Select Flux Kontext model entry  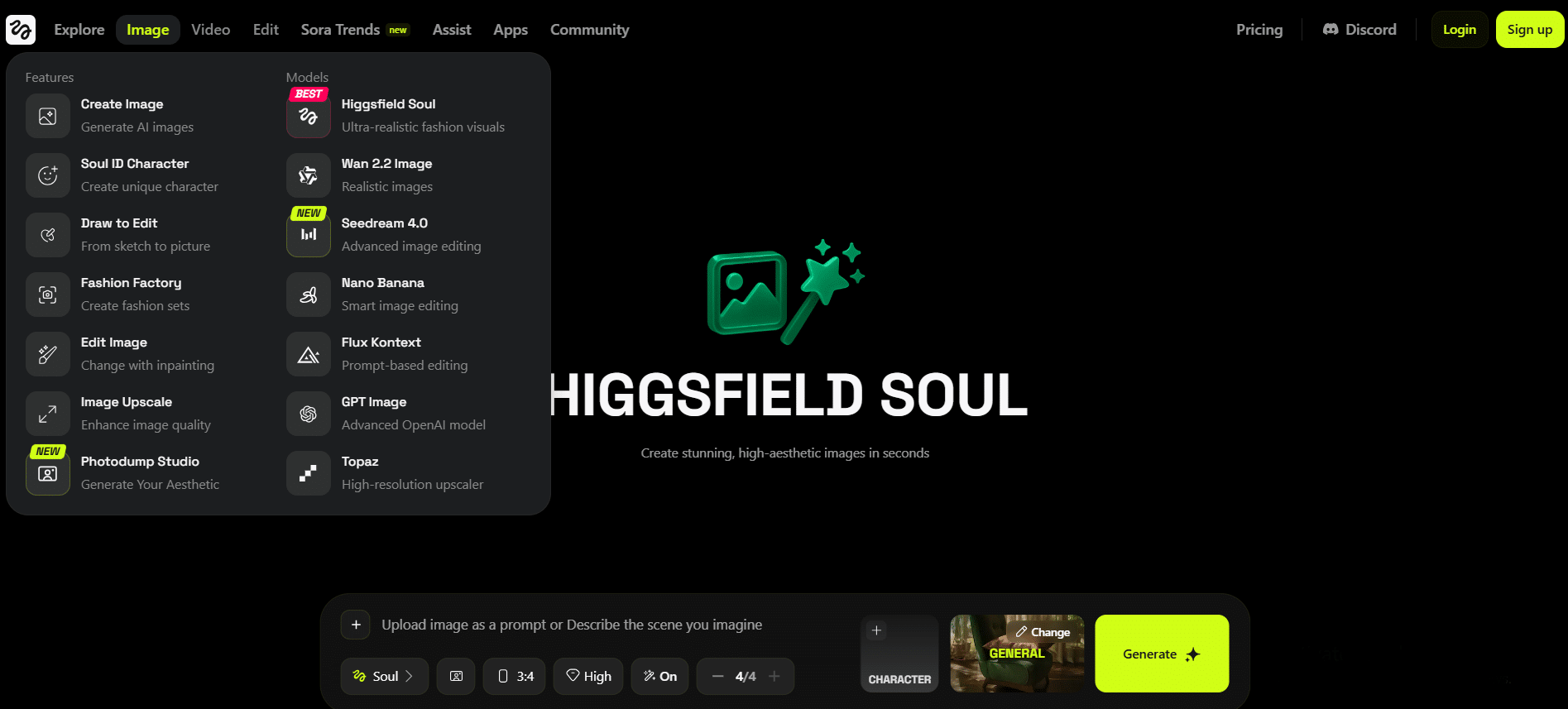[409, 354]
